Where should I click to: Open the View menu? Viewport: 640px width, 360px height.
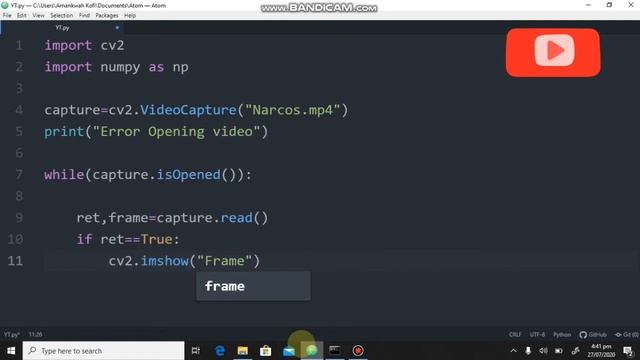pos(38,16)
